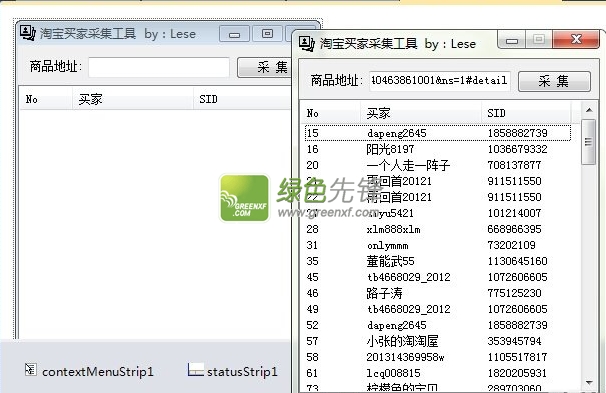Maximize the designer form window

[267, 34]
